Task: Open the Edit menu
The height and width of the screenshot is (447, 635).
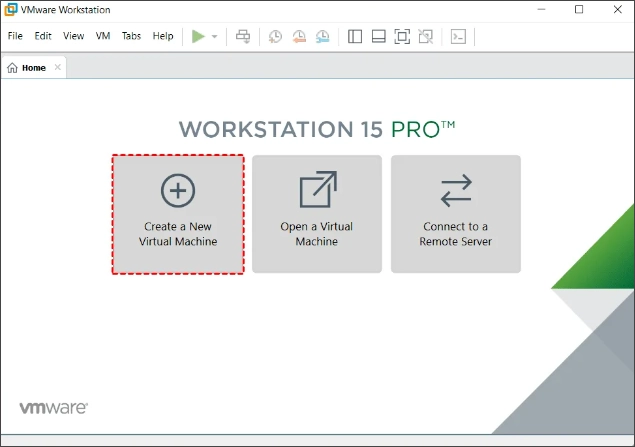Action: 43,36
